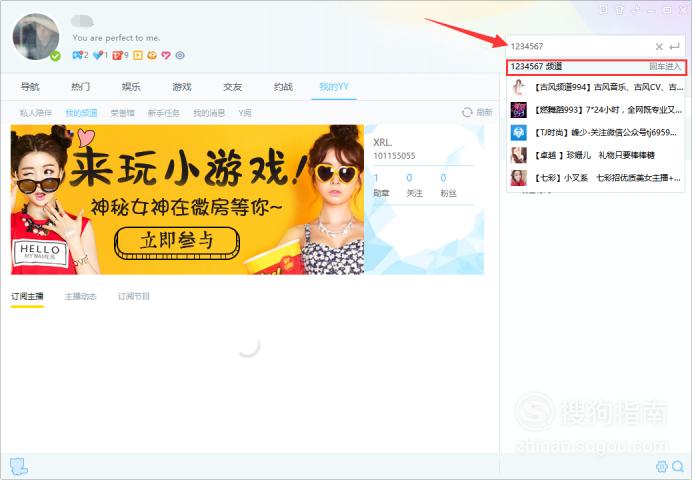Viewport: 692px width, 480px height.
Task: Open the 来玩小游戏 banner
Action: click(x=187, y=199)
